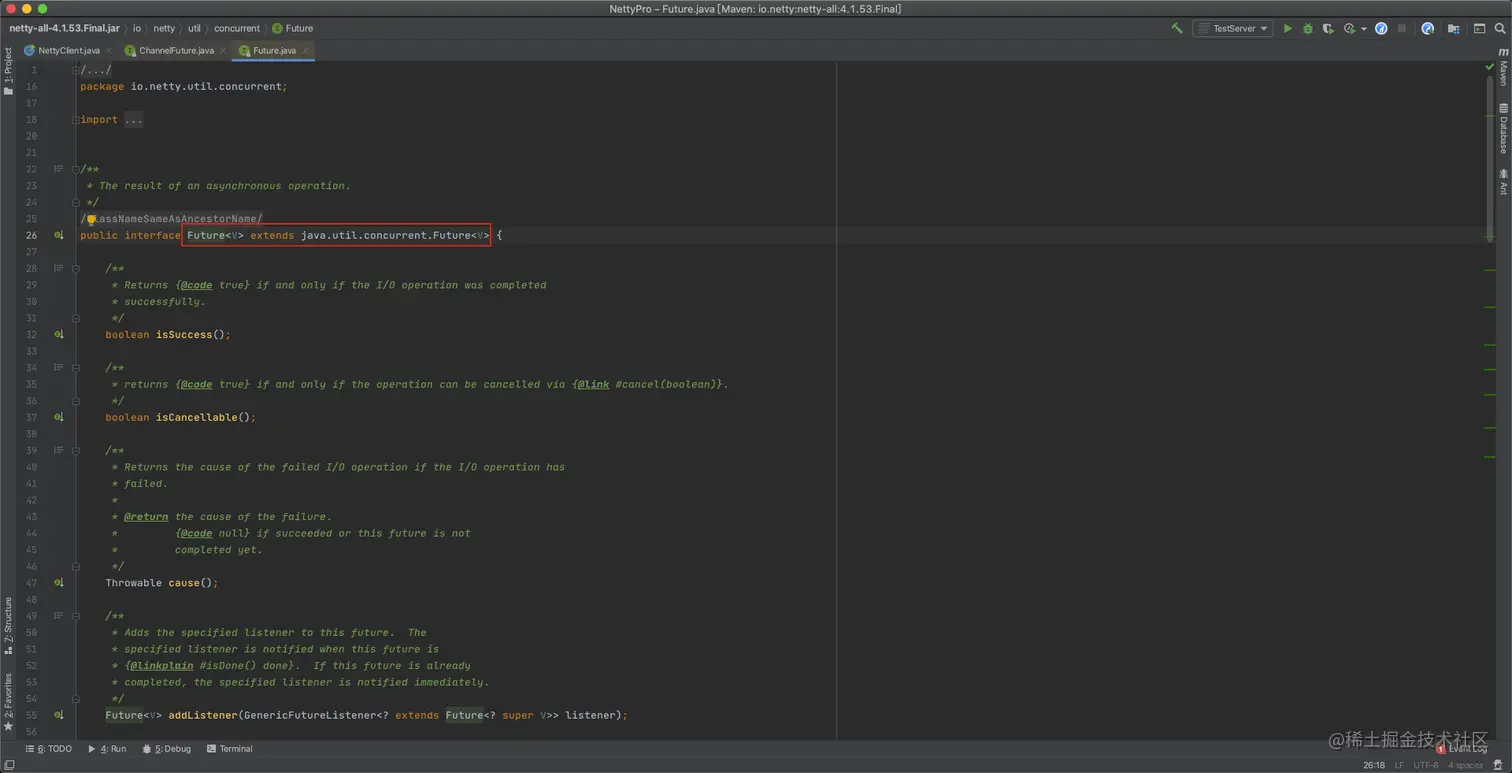Open the Event Log
The width and height of the screenshot is (1512, 773).
tap(1461, 748)
